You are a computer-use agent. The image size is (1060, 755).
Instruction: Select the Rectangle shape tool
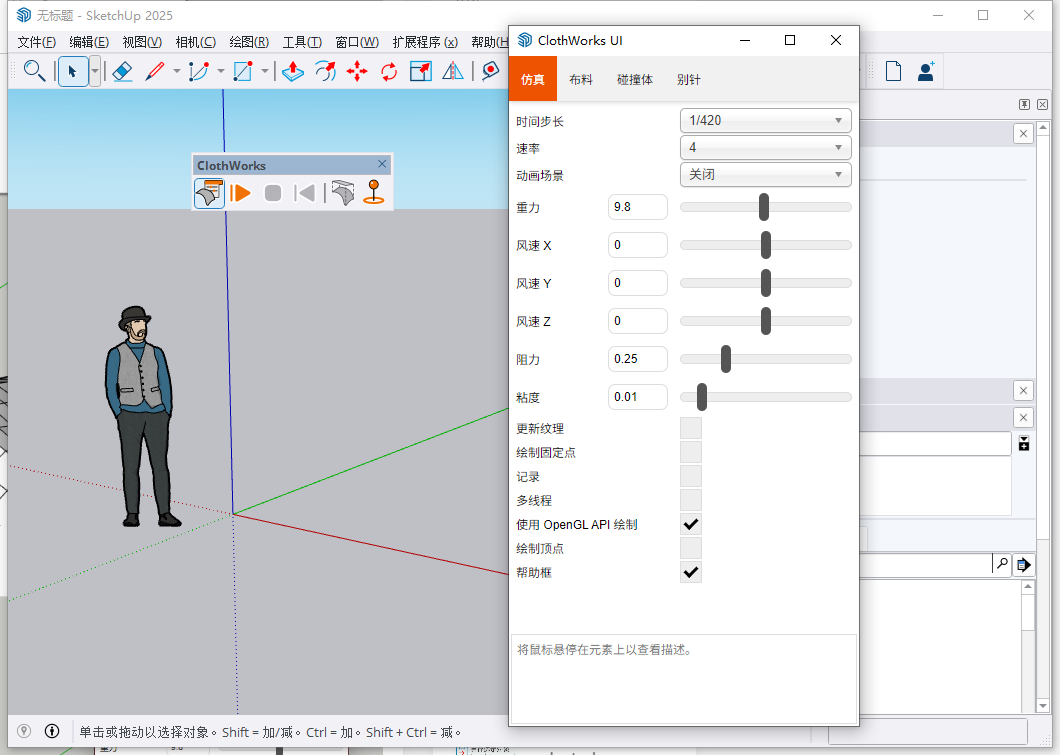pos(243,71)
